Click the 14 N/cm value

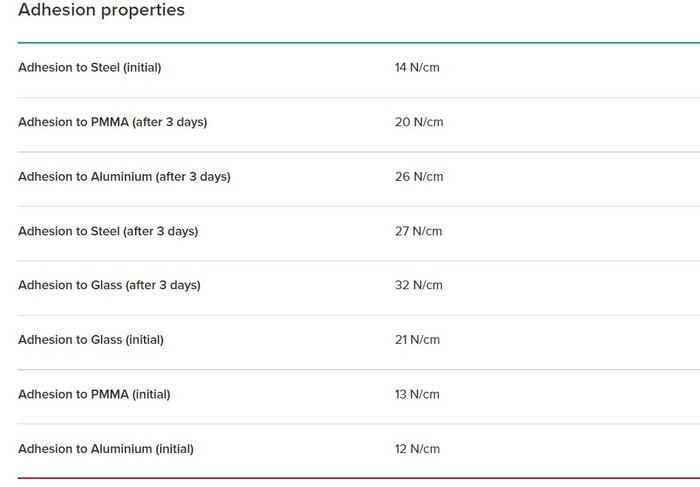coord(417,68)
